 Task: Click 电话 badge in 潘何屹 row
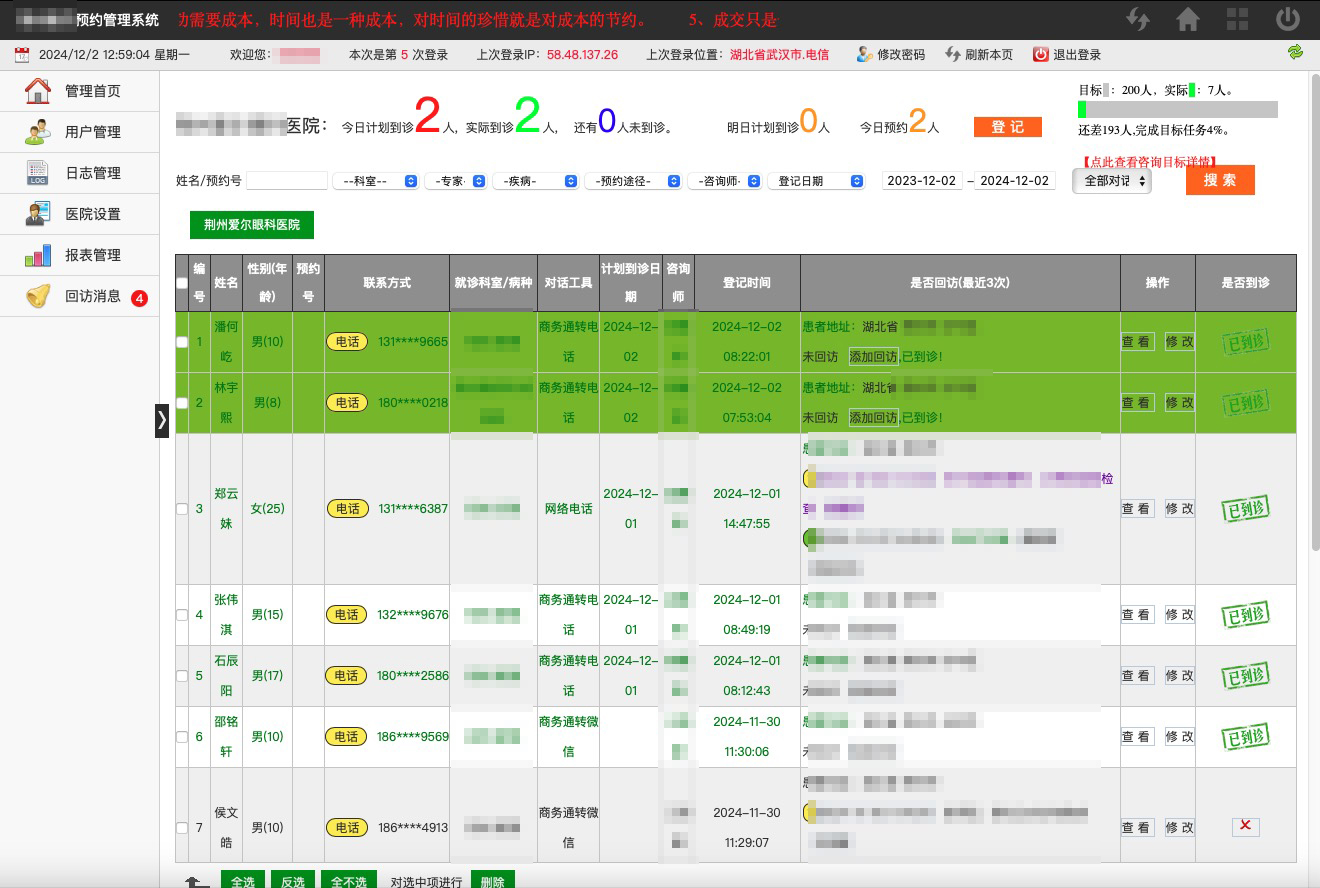347,342
